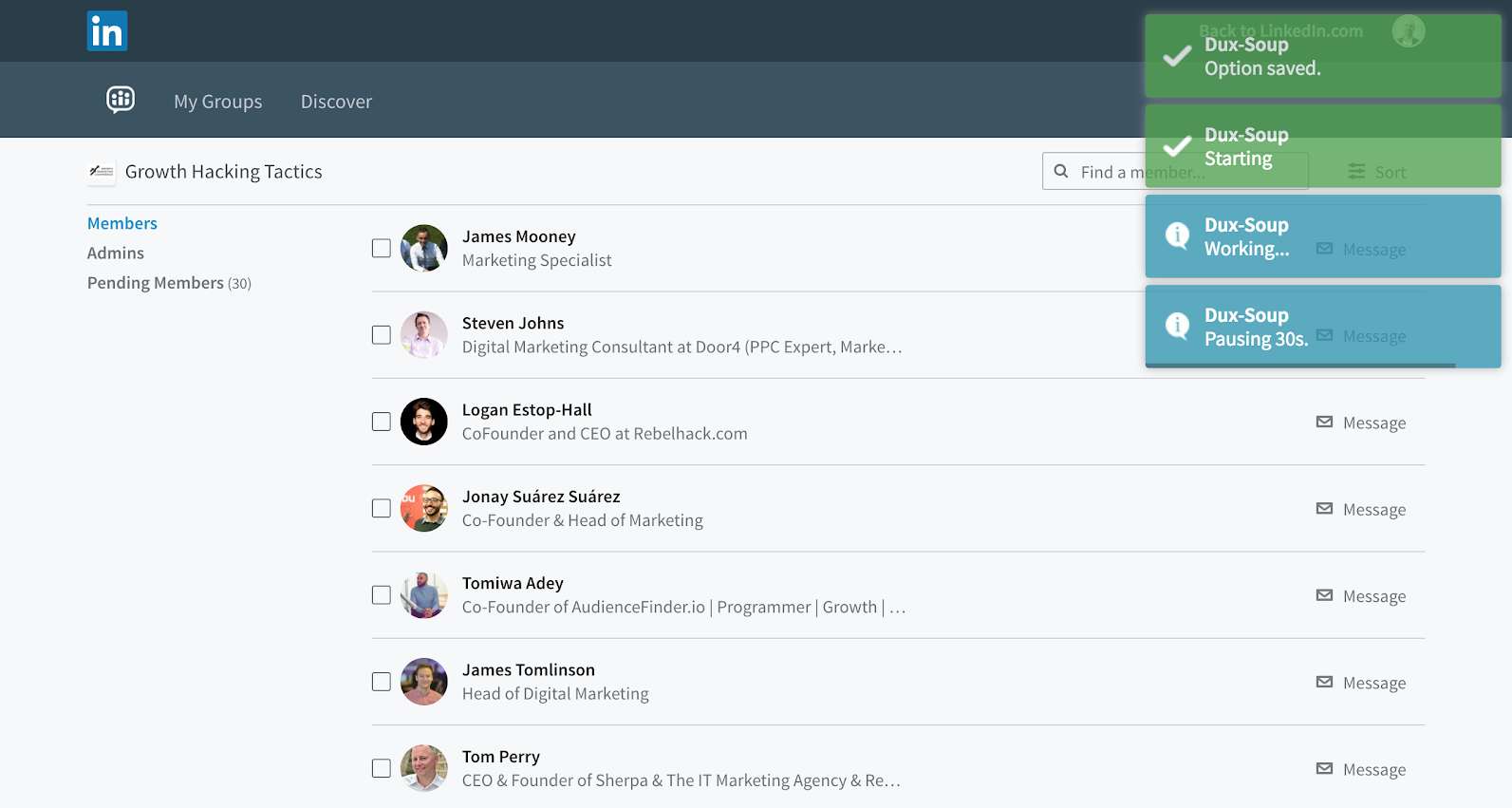Message James Tomlinson
Screen dimensions: 1512x808
coord(1361,683)
